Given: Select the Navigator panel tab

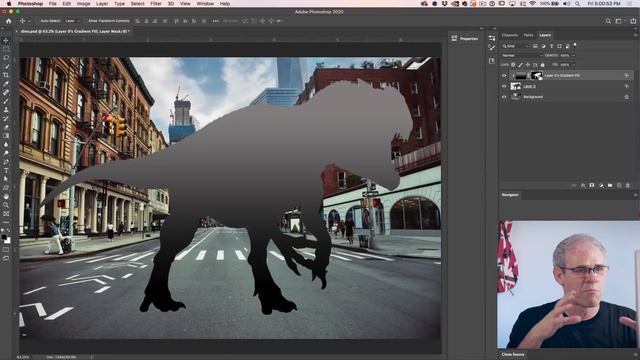Looking at the screenshot, I should [510, 195].
